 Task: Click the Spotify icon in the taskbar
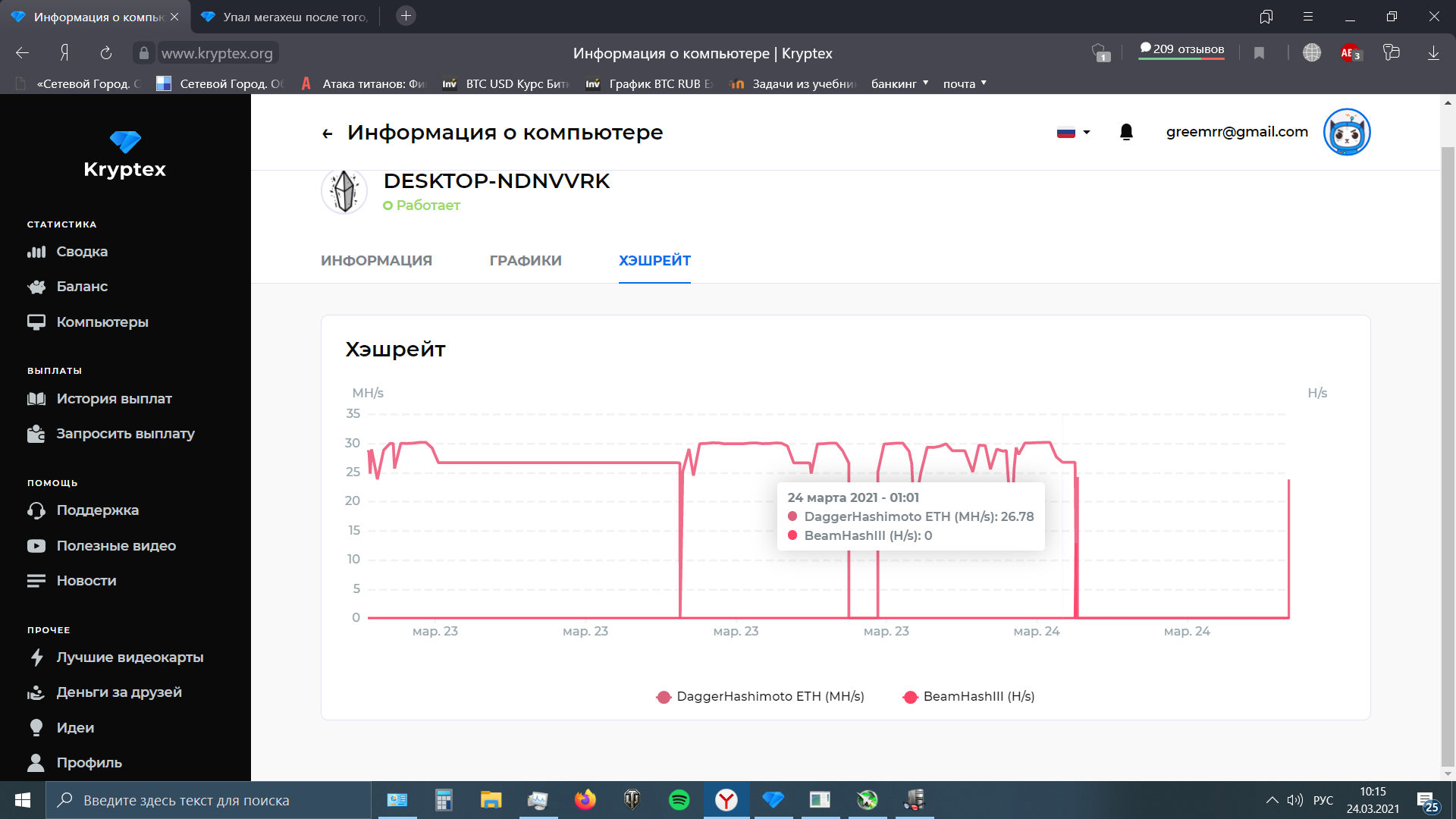click(x=679, y=800)
